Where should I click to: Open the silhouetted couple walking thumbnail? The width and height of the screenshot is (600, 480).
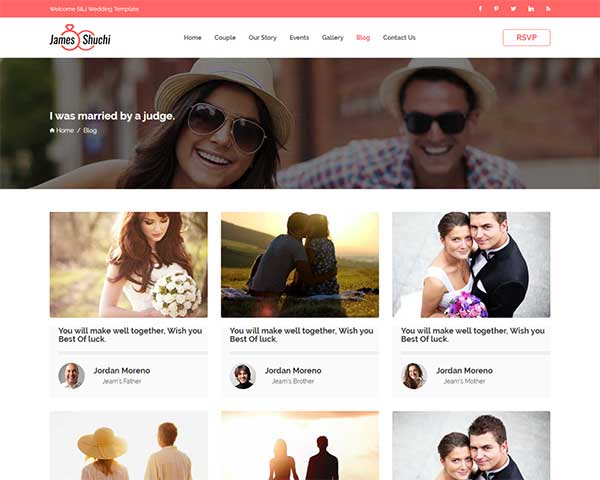tap(300, 446)
